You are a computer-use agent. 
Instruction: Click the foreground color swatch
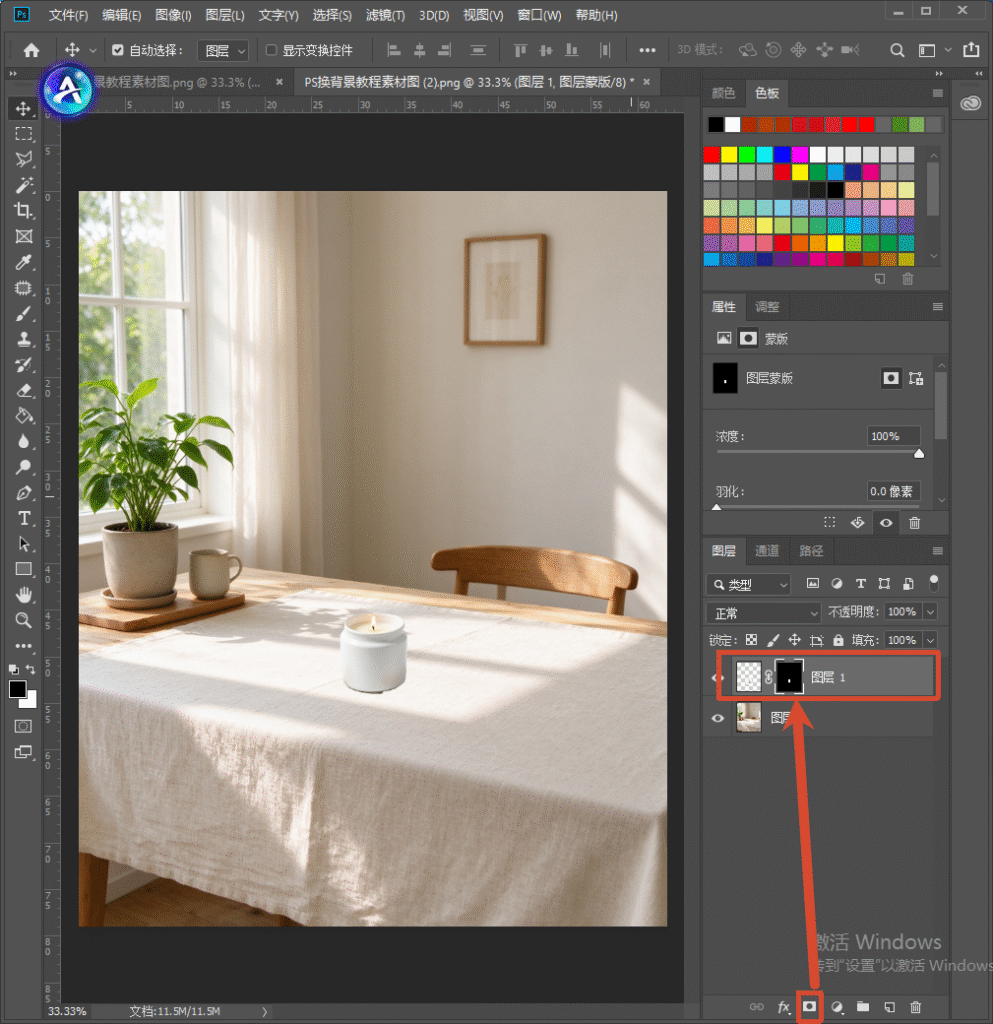pos(18,689)
